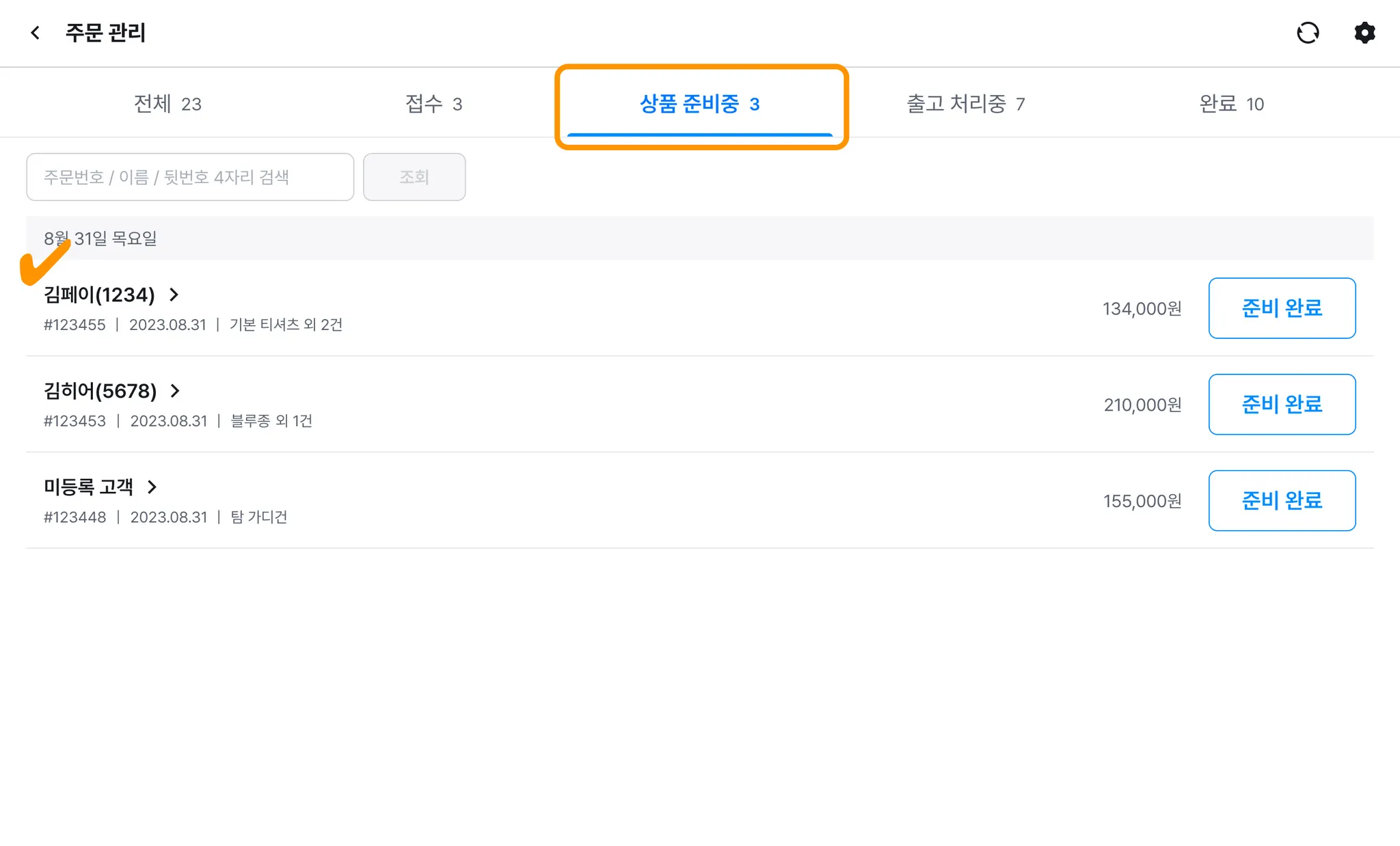Click the back arrow icon

point(36,33)
